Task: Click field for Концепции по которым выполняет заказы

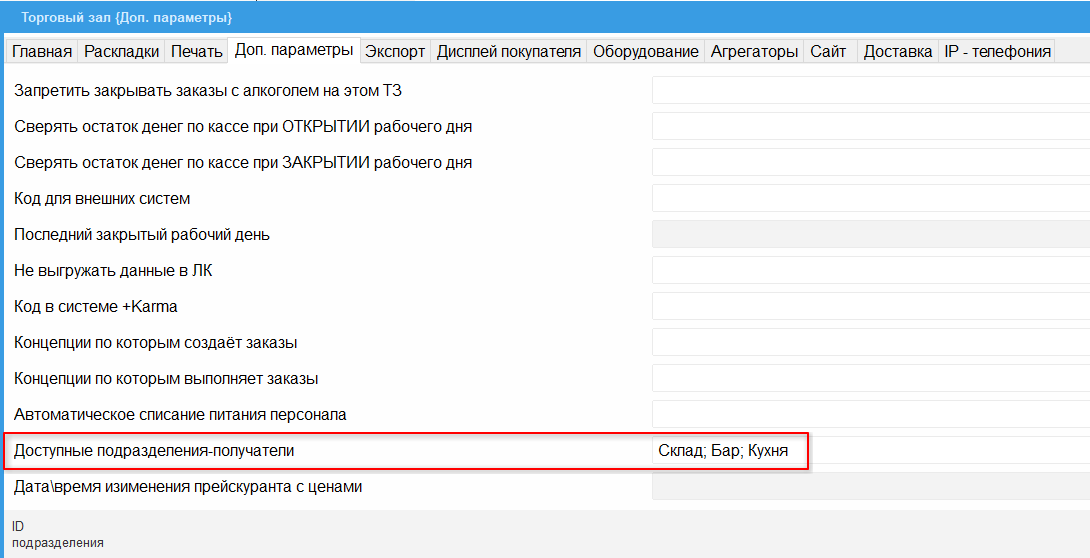Action: pyautogui.click(x=871, y=379)
